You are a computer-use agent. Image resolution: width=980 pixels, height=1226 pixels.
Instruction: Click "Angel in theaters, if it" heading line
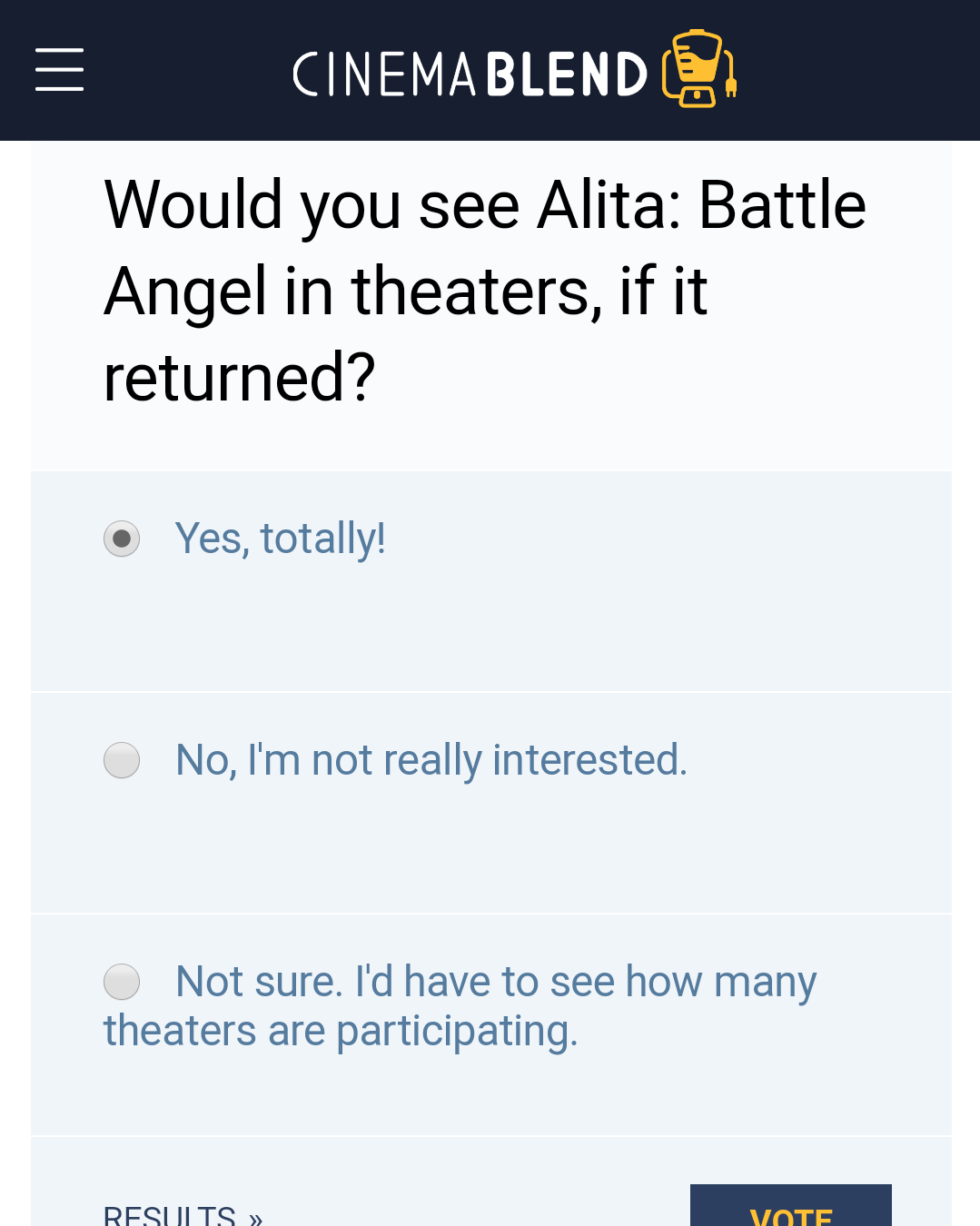click(x=405, y=292)
